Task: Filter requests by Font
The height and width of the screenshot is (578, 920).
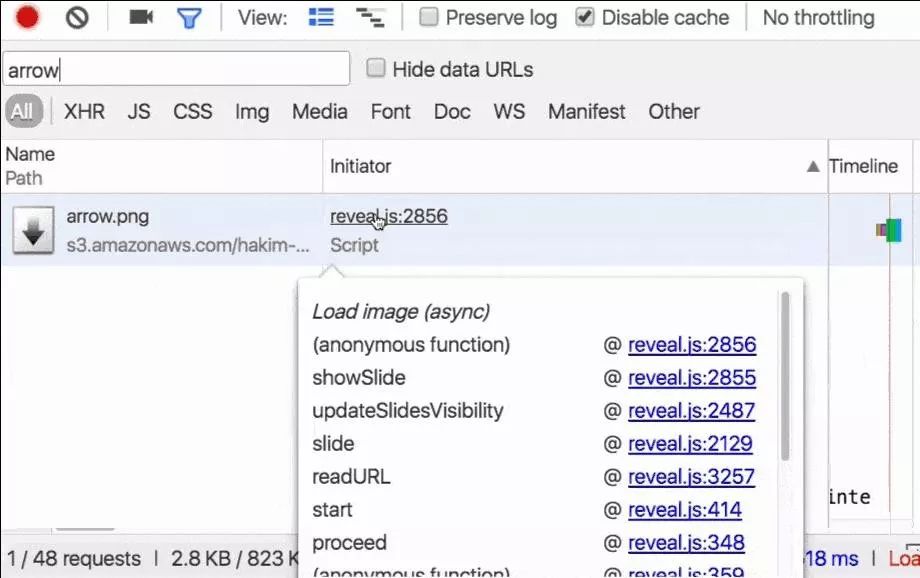Action: [390, 111]
